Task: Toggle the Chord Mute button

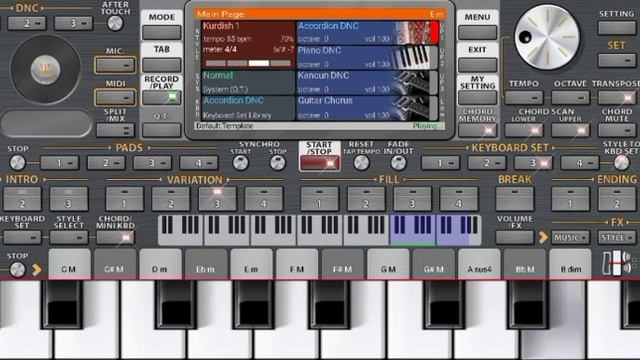Action: pyautogui.click(x=617, y=130)
